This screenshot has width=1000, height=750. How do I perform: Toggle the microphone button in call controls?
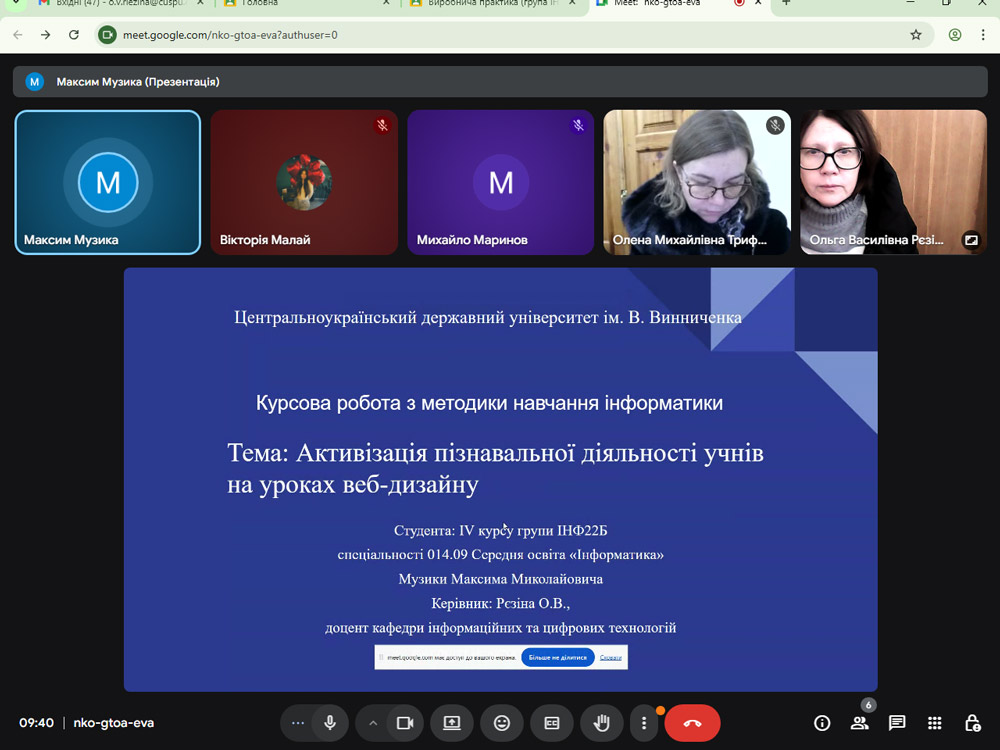[x=329, y=723]
